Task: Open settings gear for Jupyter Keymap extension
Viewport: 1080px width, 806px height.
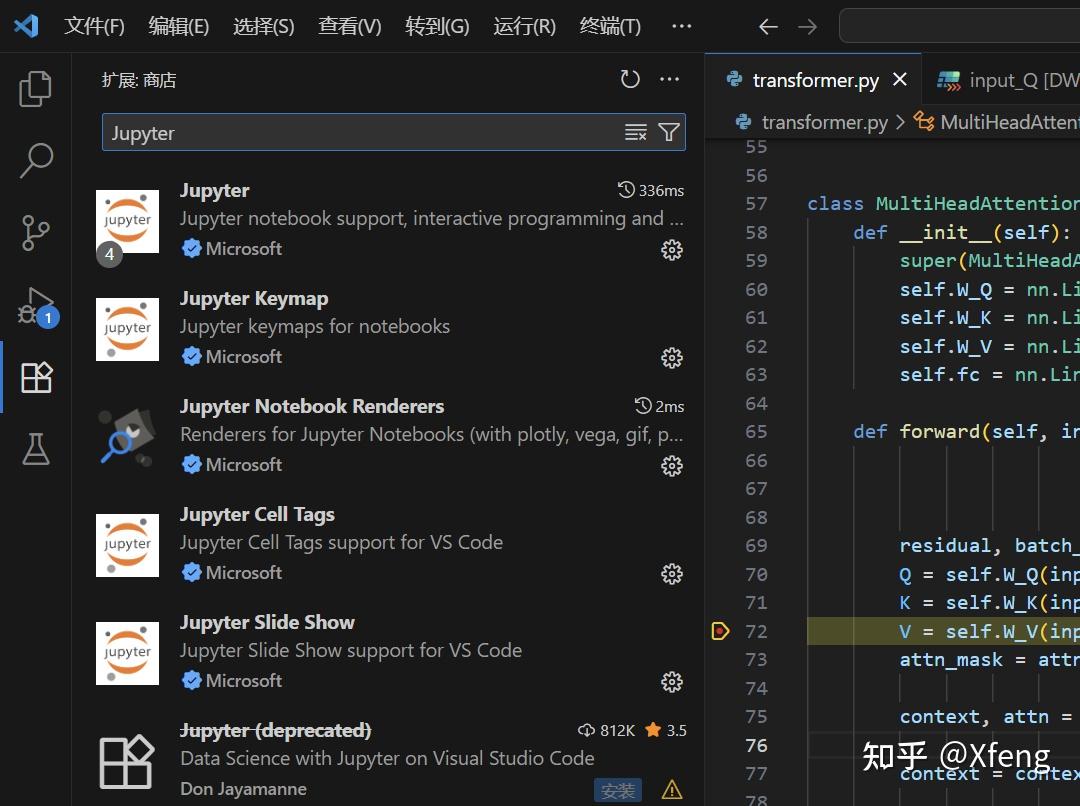Action: click(x=671, y=357)
